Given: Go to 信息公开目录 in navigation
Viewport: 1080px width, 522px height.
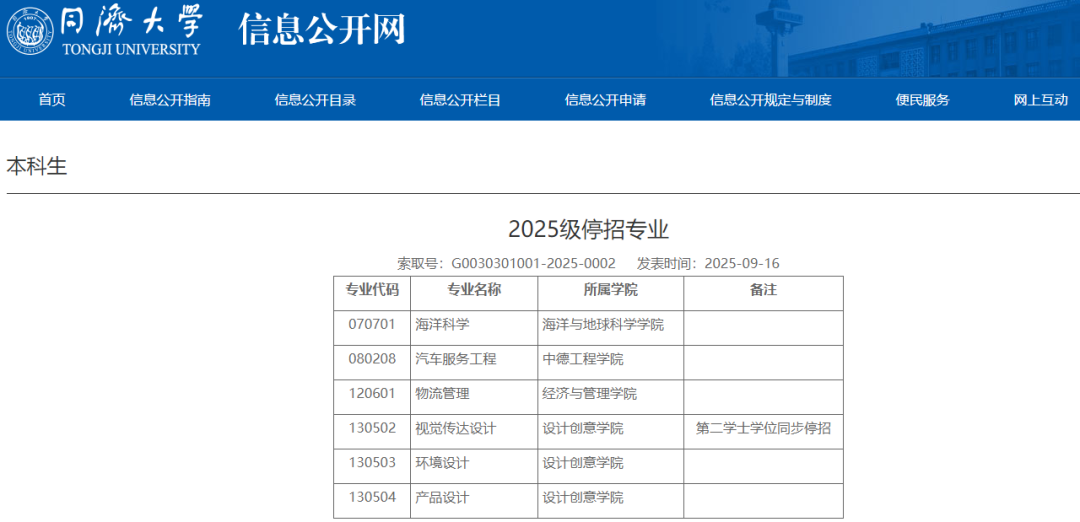Looking at the screenshot, I should coord(315,100).
